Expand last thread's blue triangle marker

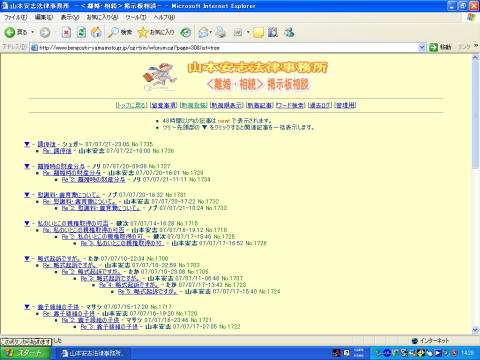[x=27, y=307]
